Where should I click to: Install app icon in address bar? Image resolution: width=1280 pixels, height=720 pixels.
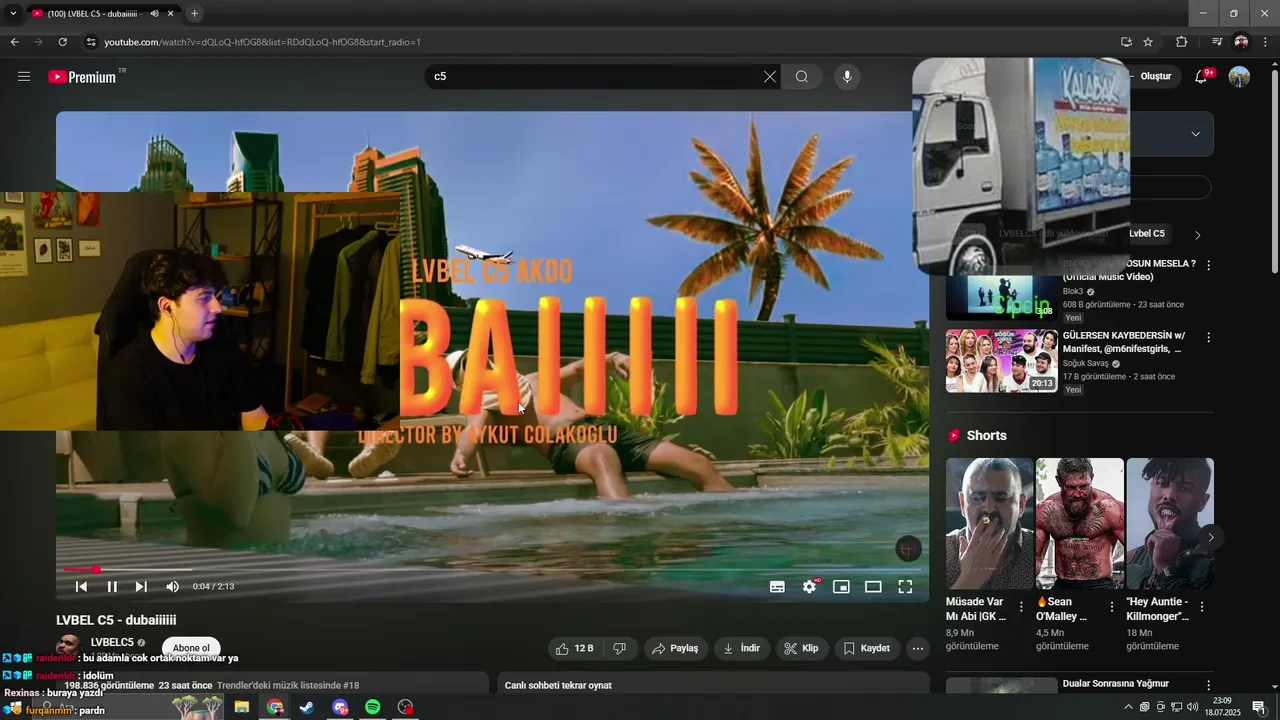point(1126,42)
